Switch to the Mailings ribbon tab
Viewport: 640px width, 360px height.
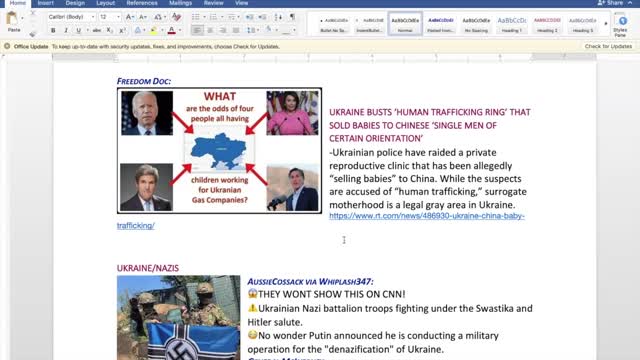coord(180,3)
